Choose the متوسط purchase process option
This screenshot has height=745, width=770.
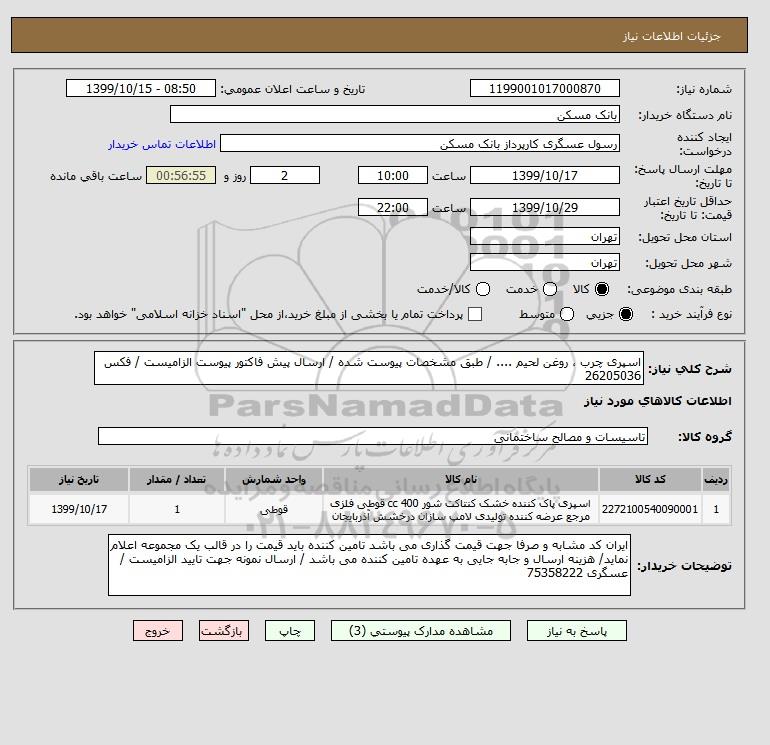point(567,314)
